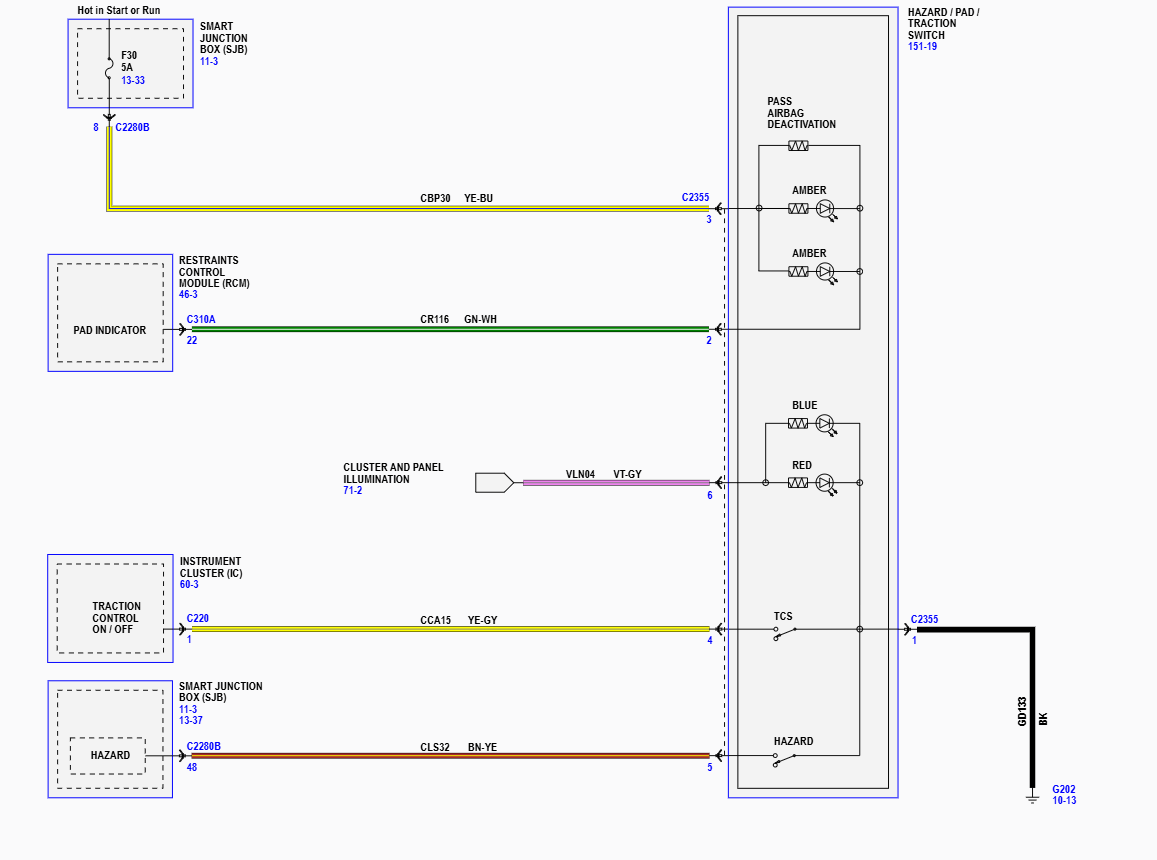This screenshot has width=1157, height=860.
Task: Toggle the TCS switch symbol
Action: pyautogui.click(x=785, y=631)
